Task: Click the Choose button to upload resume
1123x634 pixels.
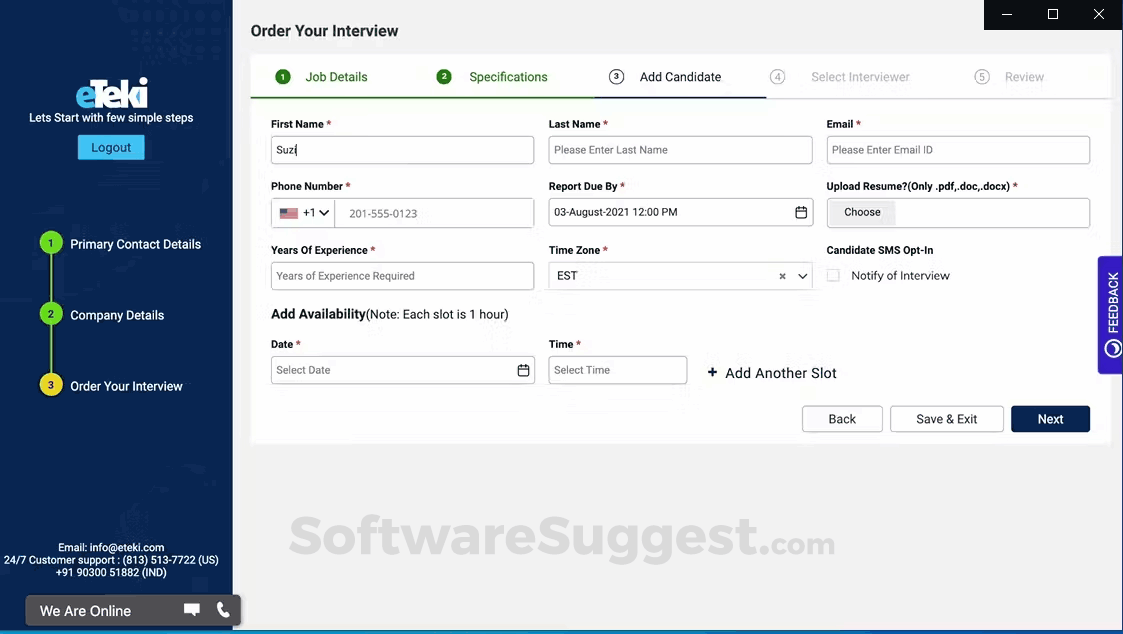Action: pyautogui.click(x=860, y=212)
